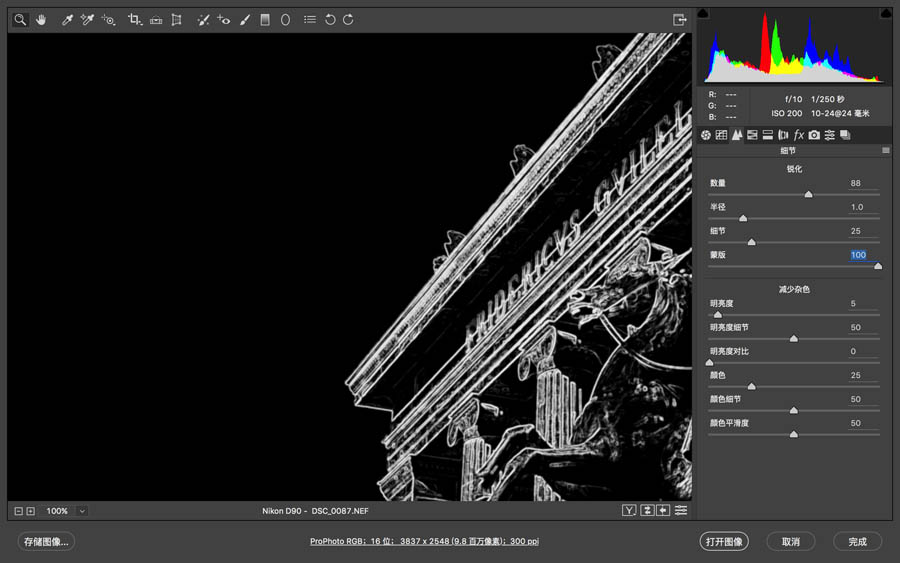
Task: Select the Red Eye Removal tool
Action: point(224,20)
